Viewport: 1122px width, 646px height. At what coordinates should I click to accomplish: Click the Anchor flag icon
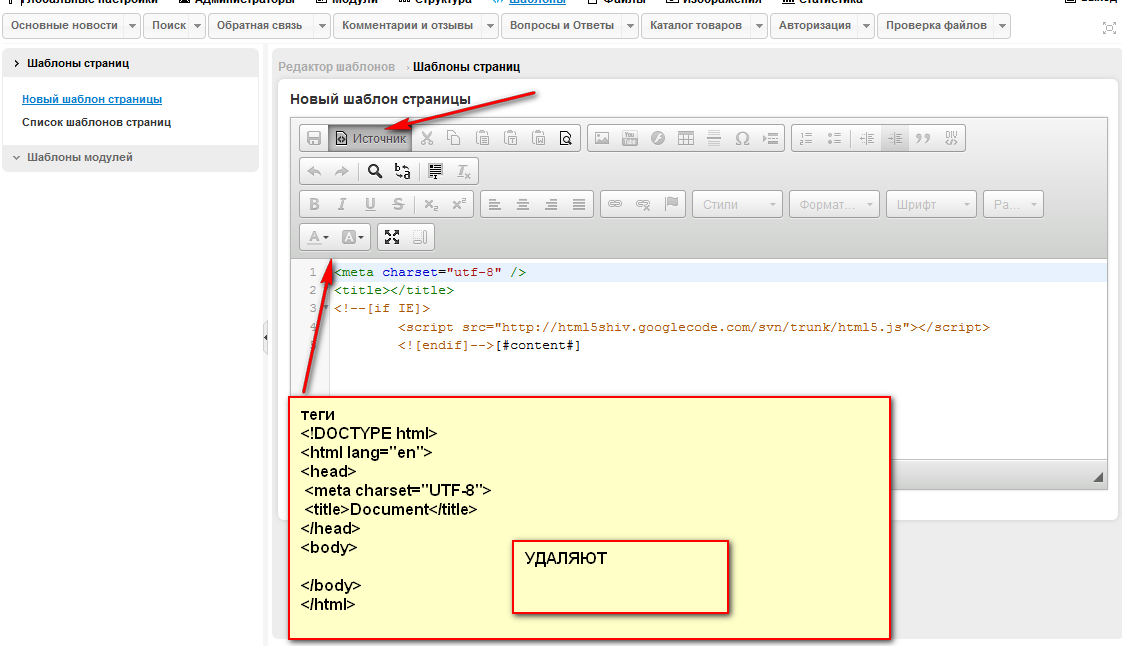[671, 204]
